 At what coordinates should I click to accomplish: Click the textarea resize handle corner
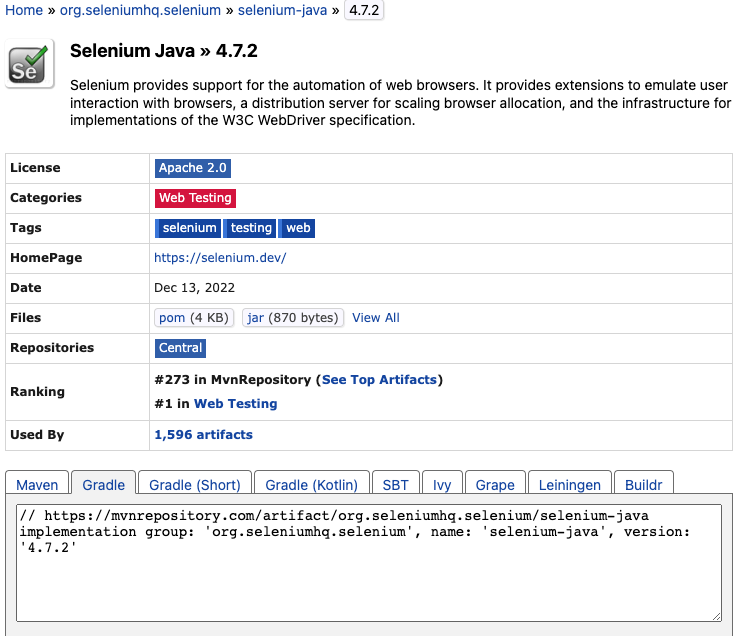pos(716,616)
